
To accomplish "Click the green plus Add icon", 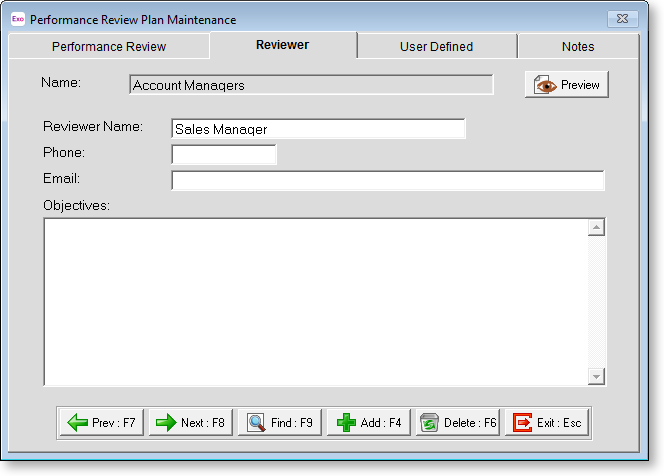I will [346, 423].
